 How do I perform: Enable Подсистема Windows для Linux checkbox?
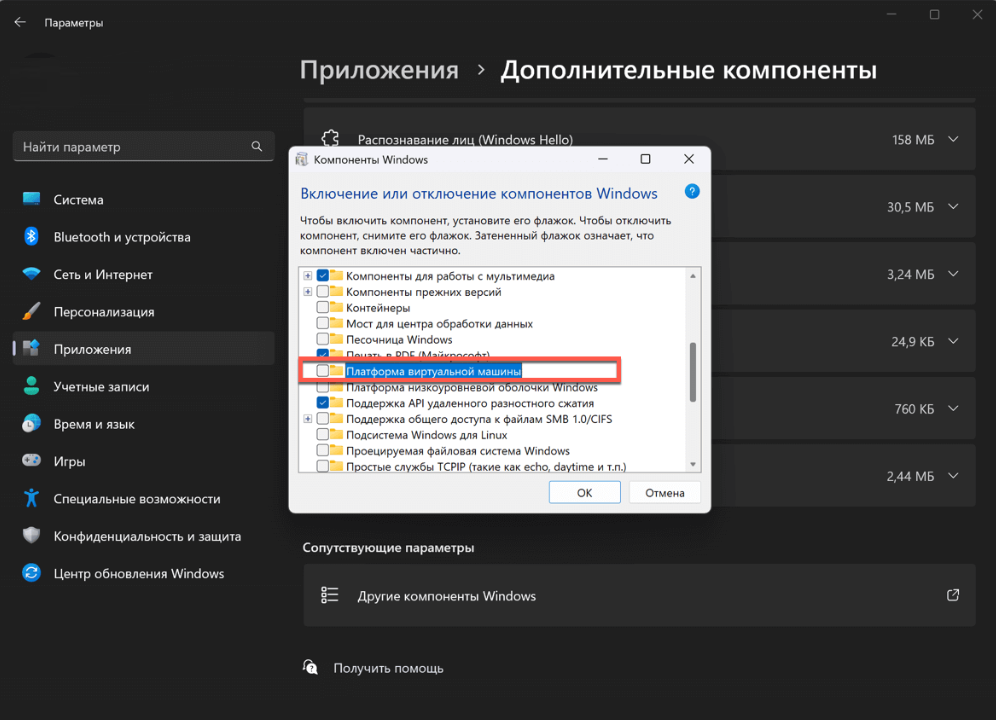tap(323, 435)
